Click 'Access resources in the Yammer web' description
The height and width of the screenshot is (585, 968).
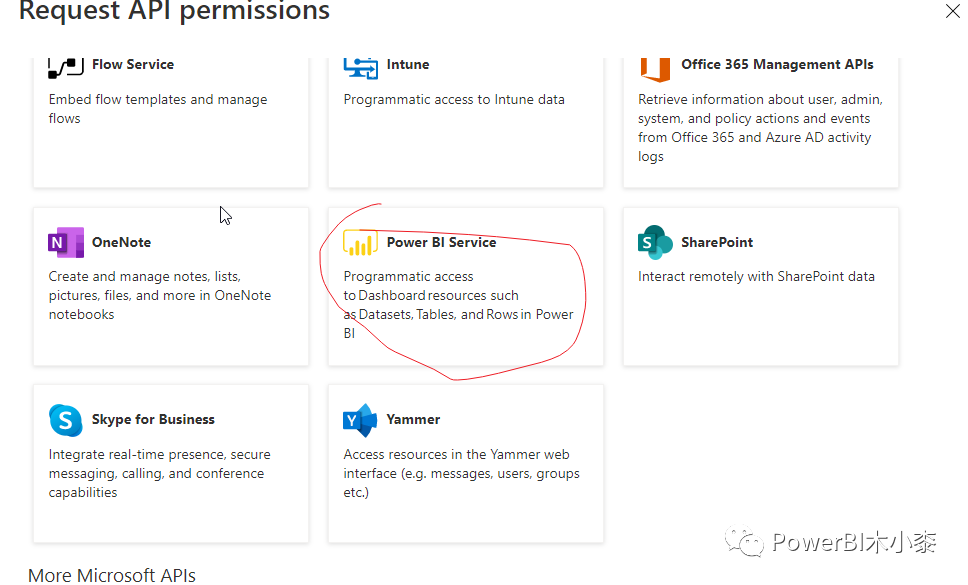click(x=461, y=473)
